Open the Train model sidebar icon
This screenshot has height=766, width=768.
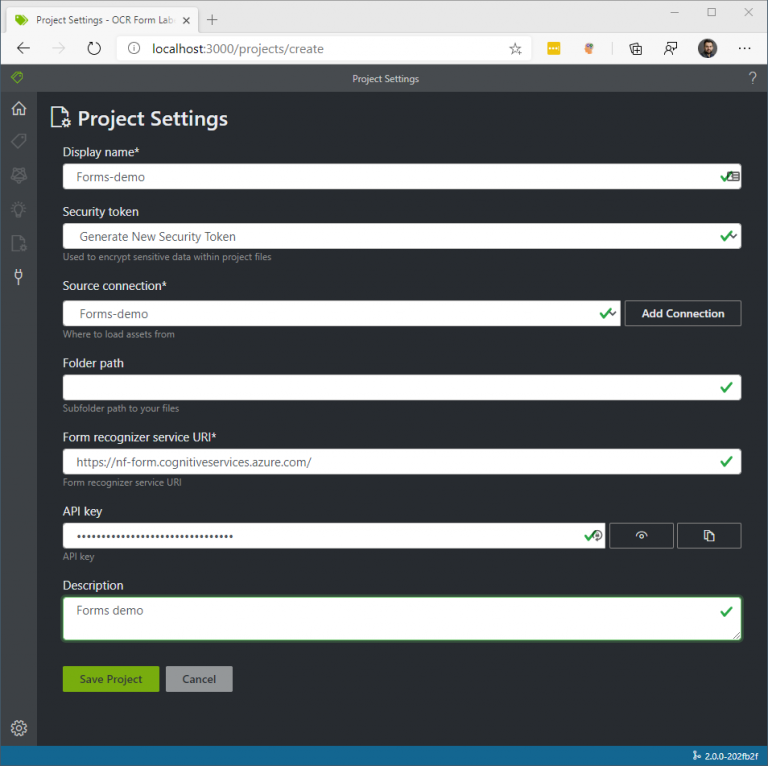point(19,175)
